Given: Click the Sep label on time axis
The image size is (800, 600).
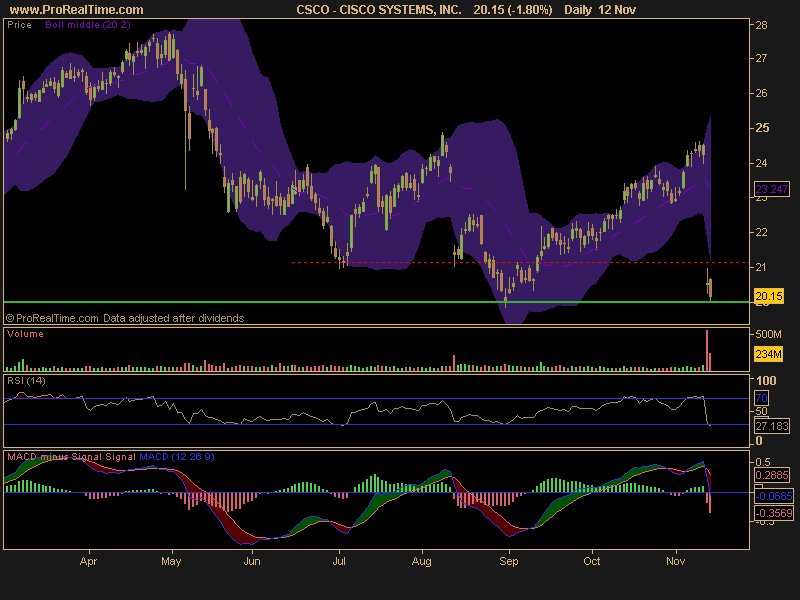Looking at the screenshot, I should 509,561.
